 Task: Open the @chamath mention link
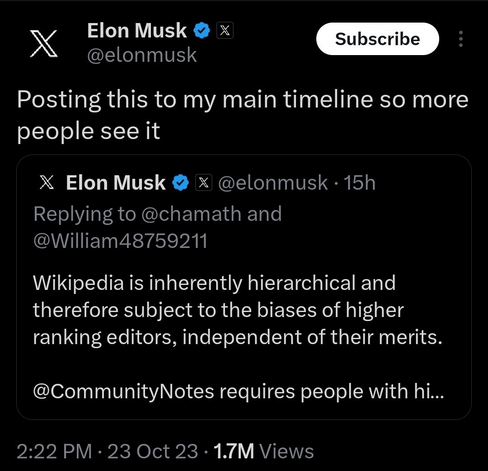[x=191, y=214]
